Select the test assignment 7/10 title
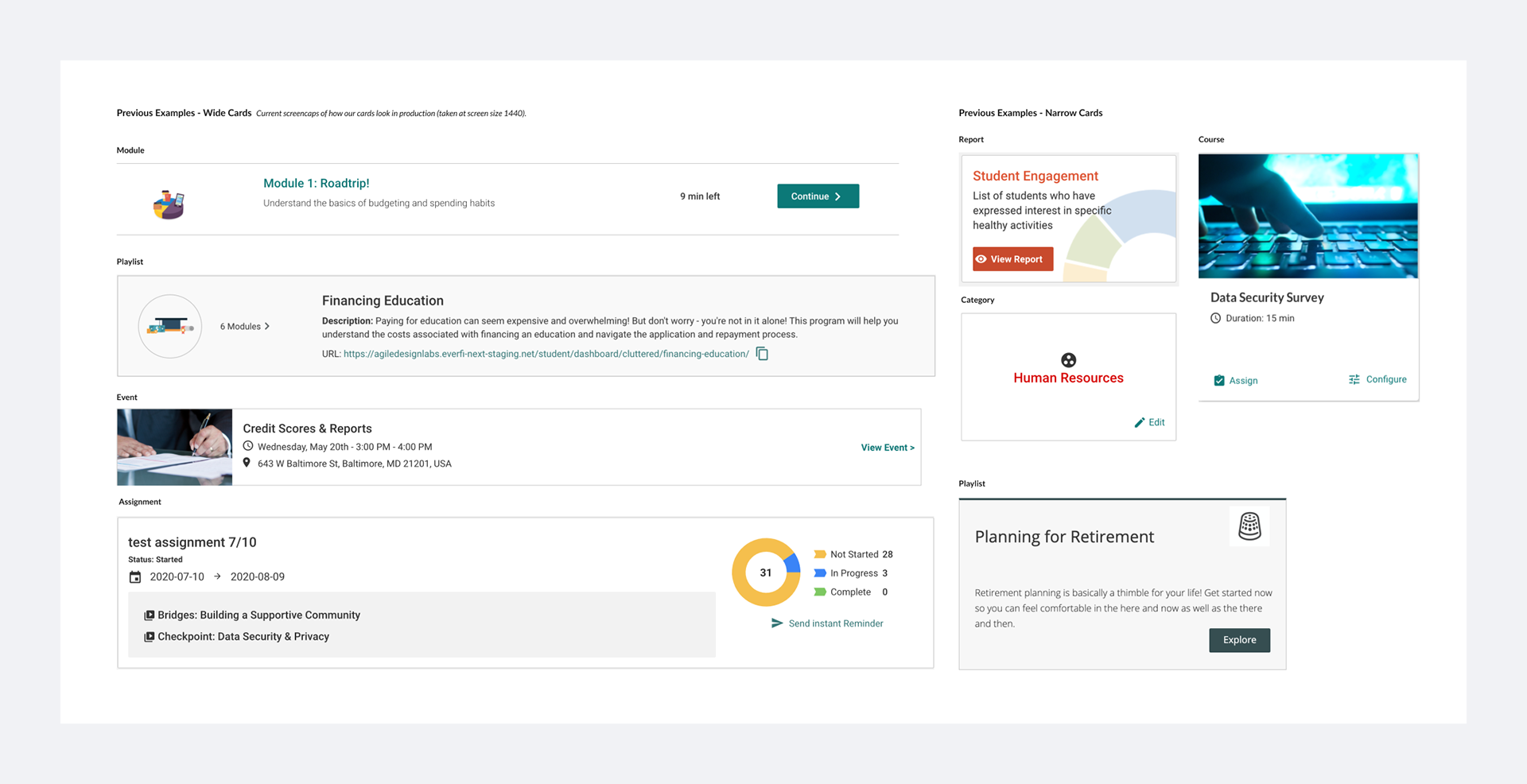 point(192,542)
